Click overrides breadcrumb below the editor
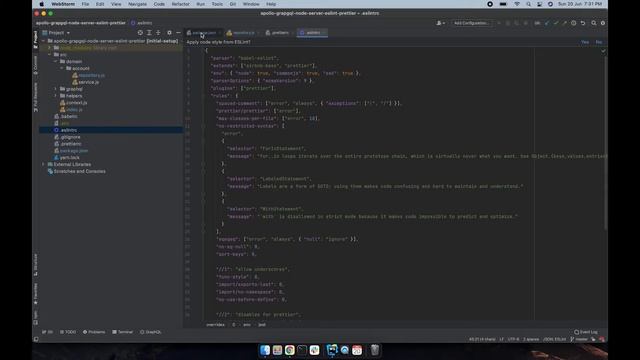This screenshot has height=360, width=640. pyautogui.click(x=215, y=325)
